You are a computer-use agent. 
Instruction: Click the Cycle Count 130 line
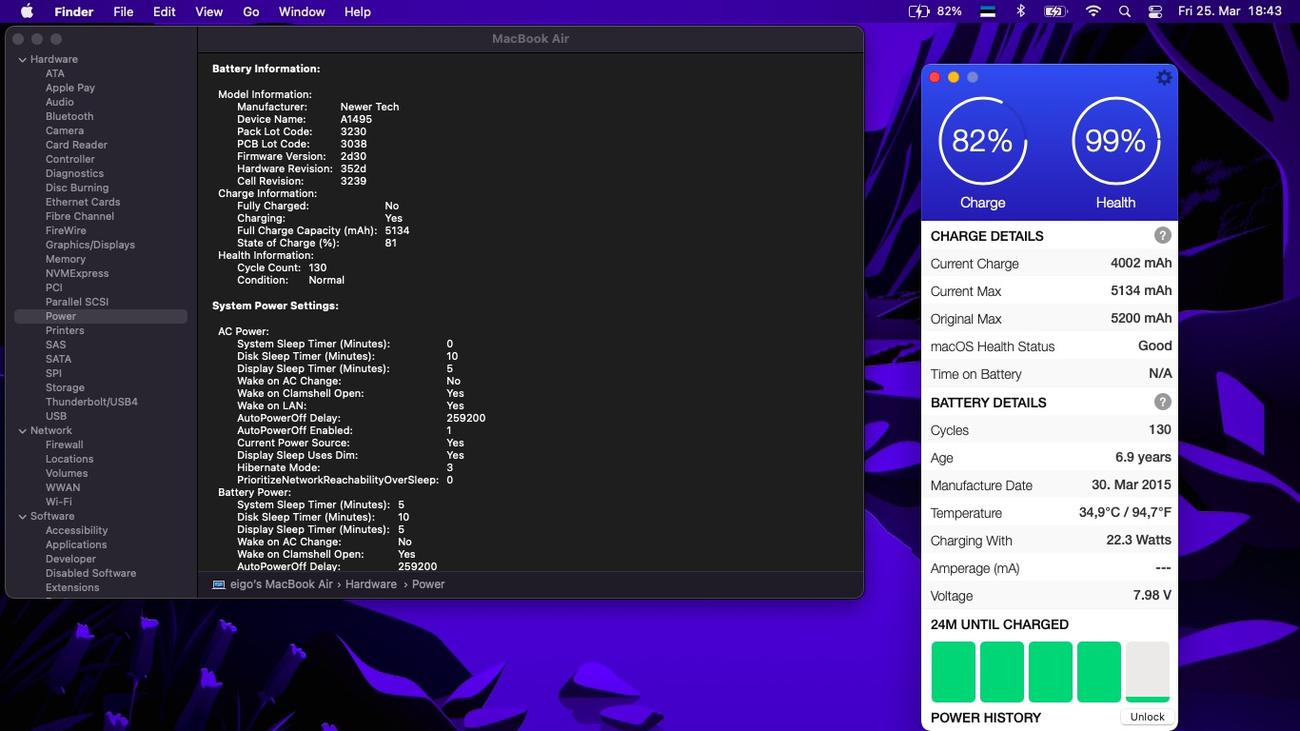coord(282,268)
